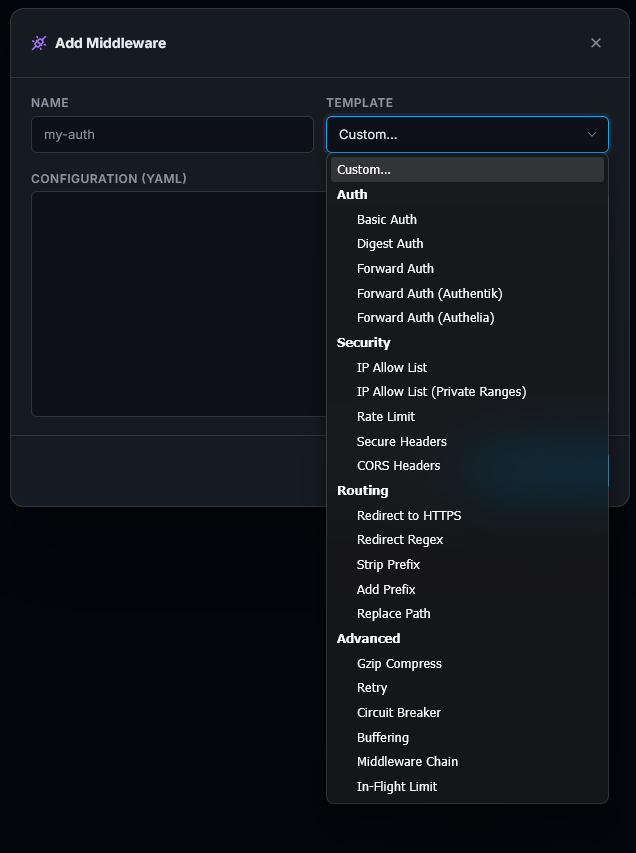Click the Add Middleware plug icon
This screenshot has height=853, width=636.
[x=39, y=43]
